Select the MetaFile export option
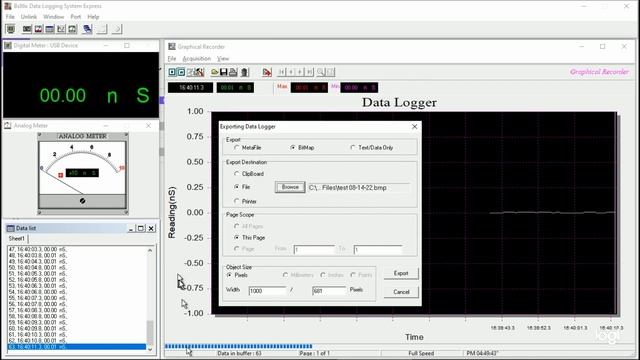Viewport: 640px width, 360px height. (x=248, y=148)
